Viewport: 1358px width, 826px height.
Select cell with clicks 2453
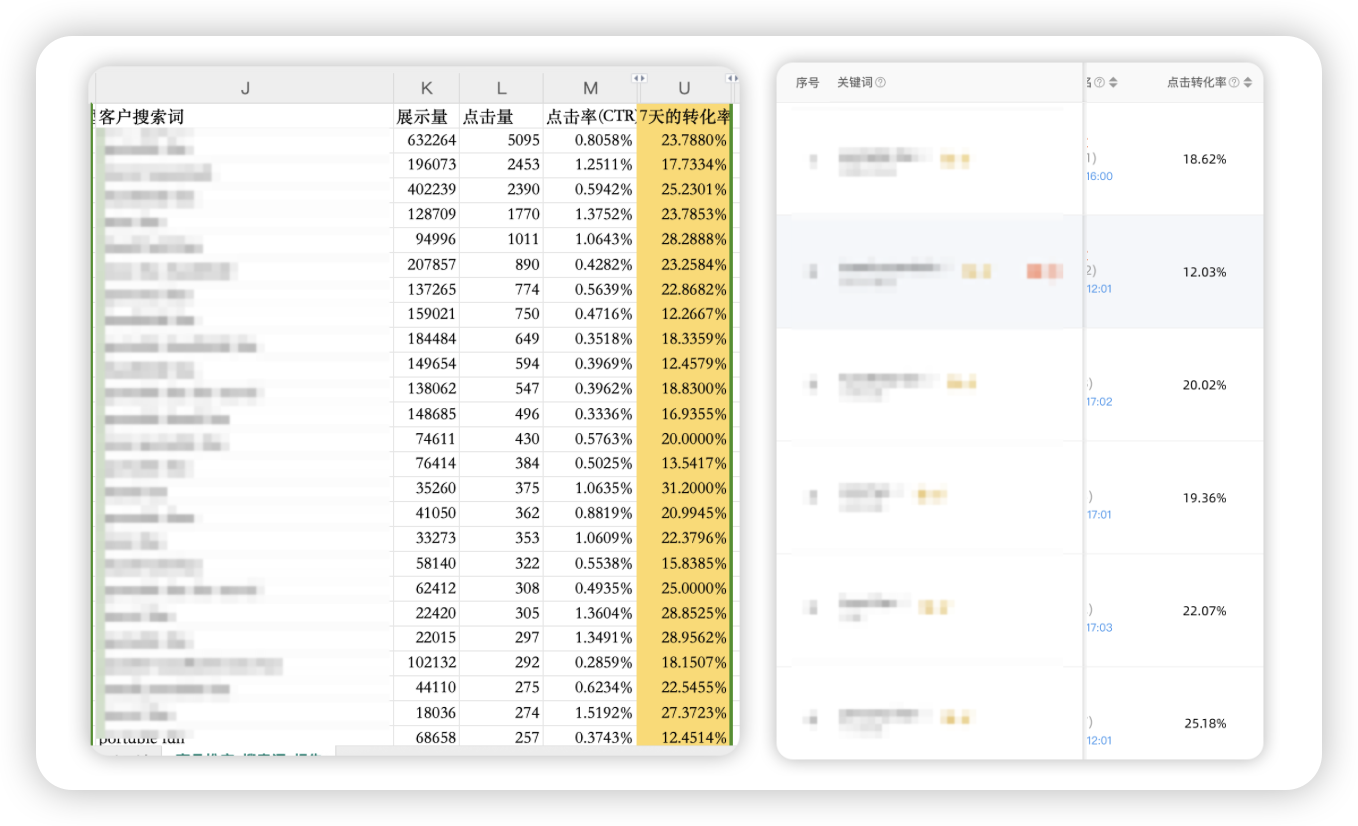(501, 165)
